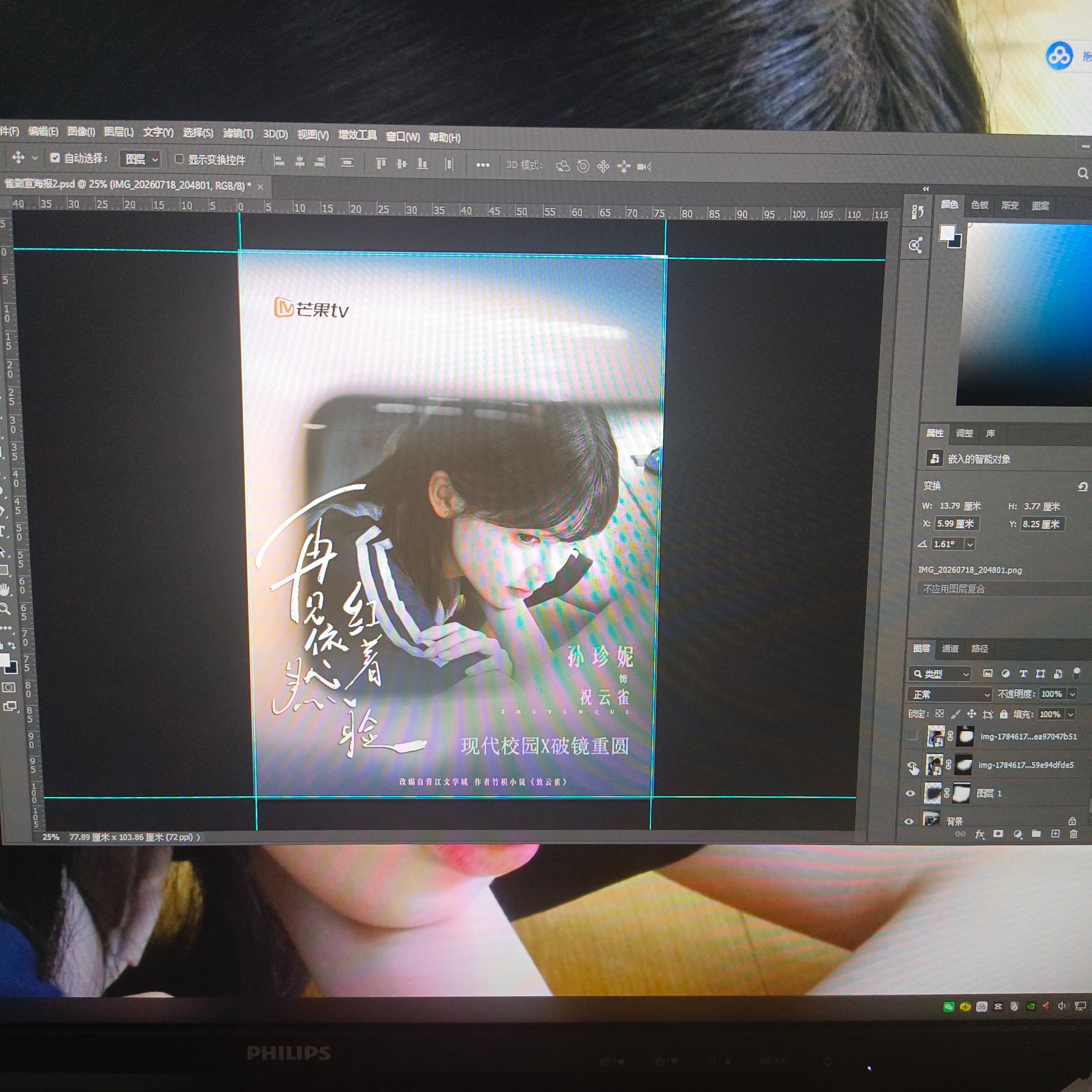Toggle the type layer filter

click(1023, 673)
